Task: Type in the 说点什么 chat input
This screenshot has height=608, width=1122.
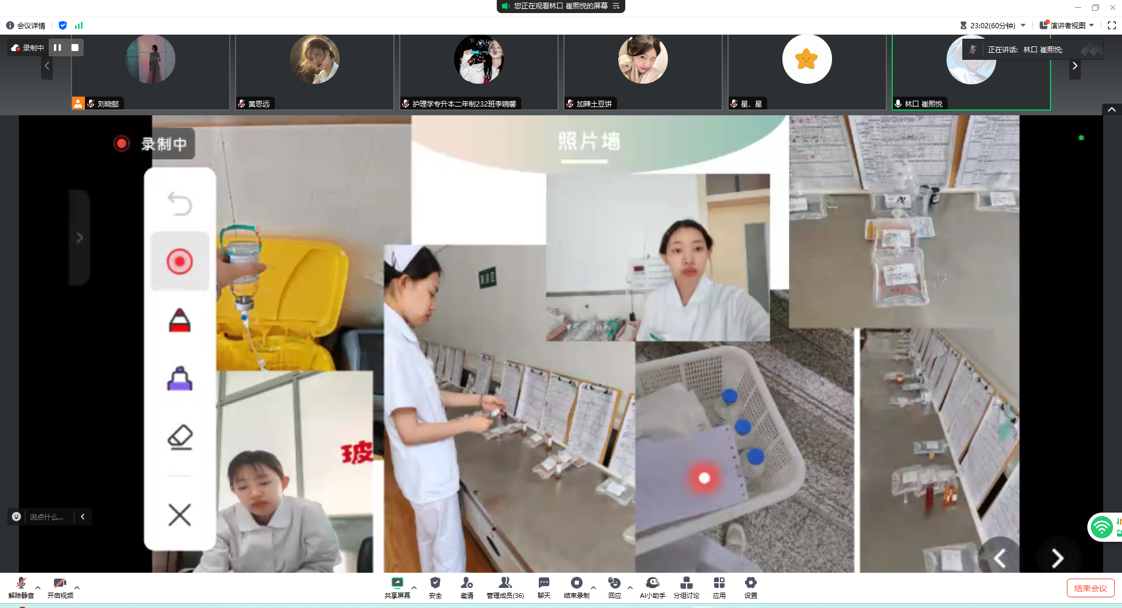Action: [x=46, y=517]
